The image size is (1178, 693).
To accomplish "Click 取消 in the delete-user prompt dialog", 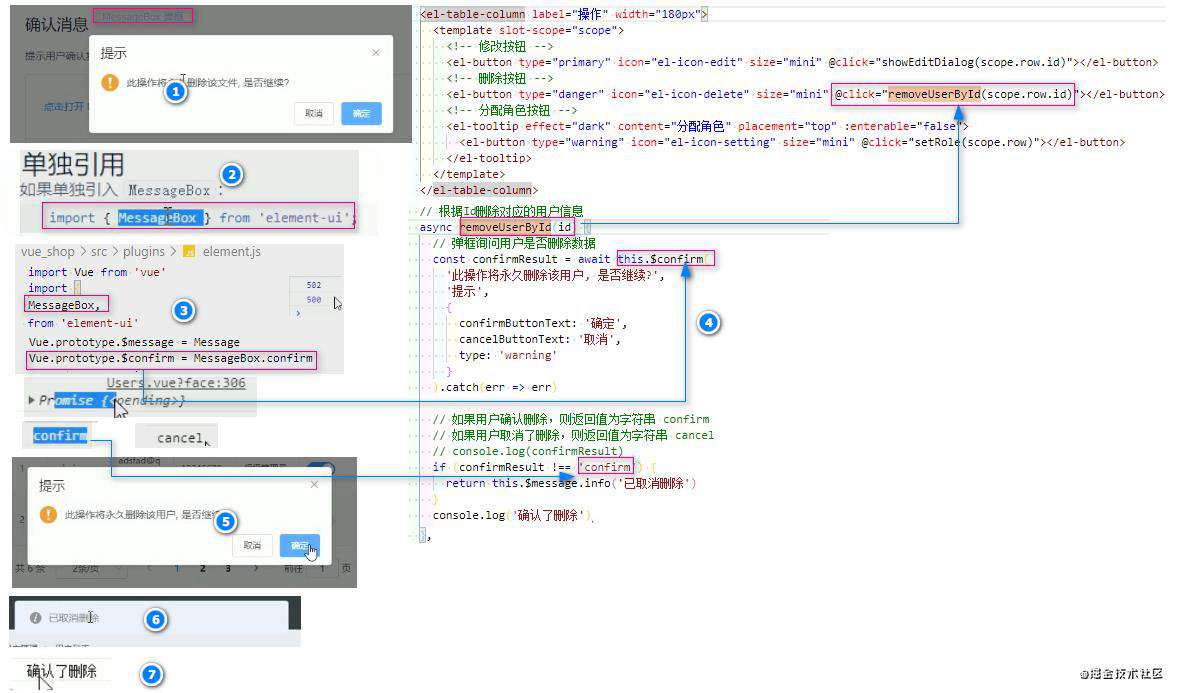I will [x=252, y=546].
